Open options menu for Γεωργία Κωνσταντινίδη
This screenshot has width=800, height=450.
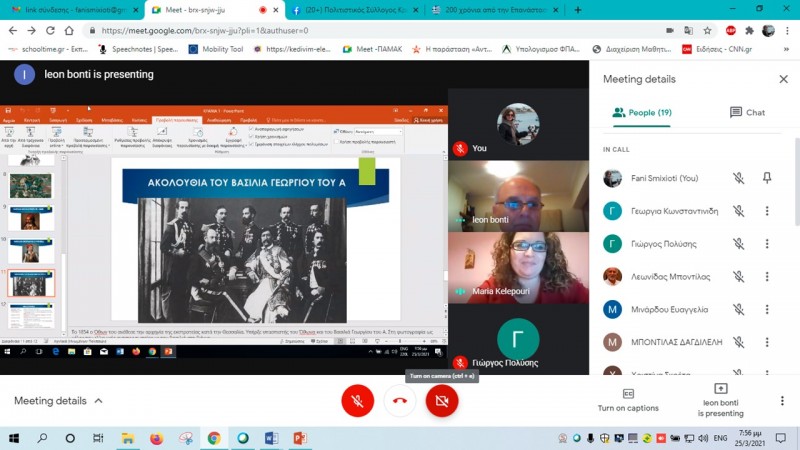click(x=767, y=211)
